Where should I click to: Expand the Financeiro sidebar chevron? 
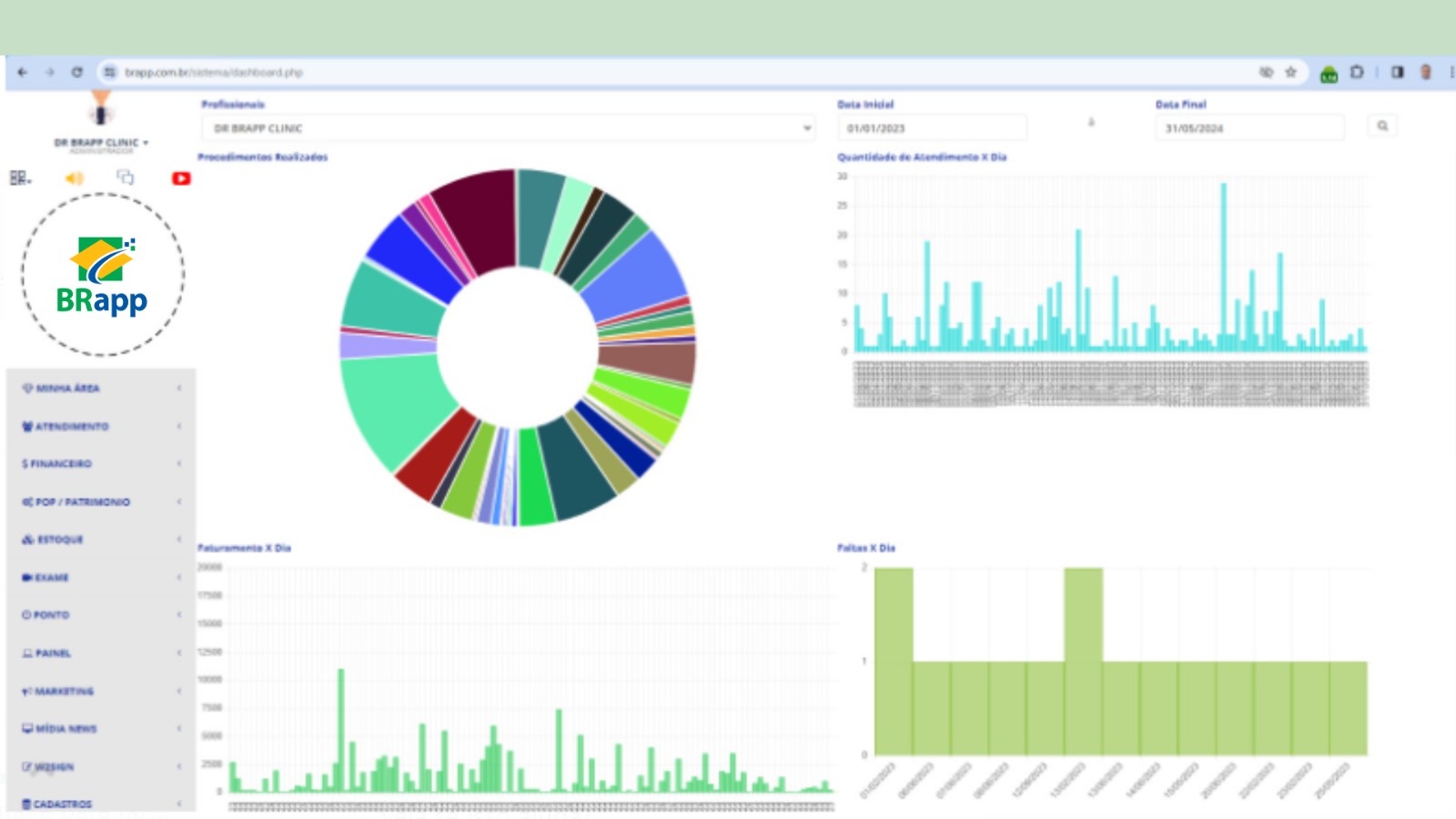(x=179, y=464)
